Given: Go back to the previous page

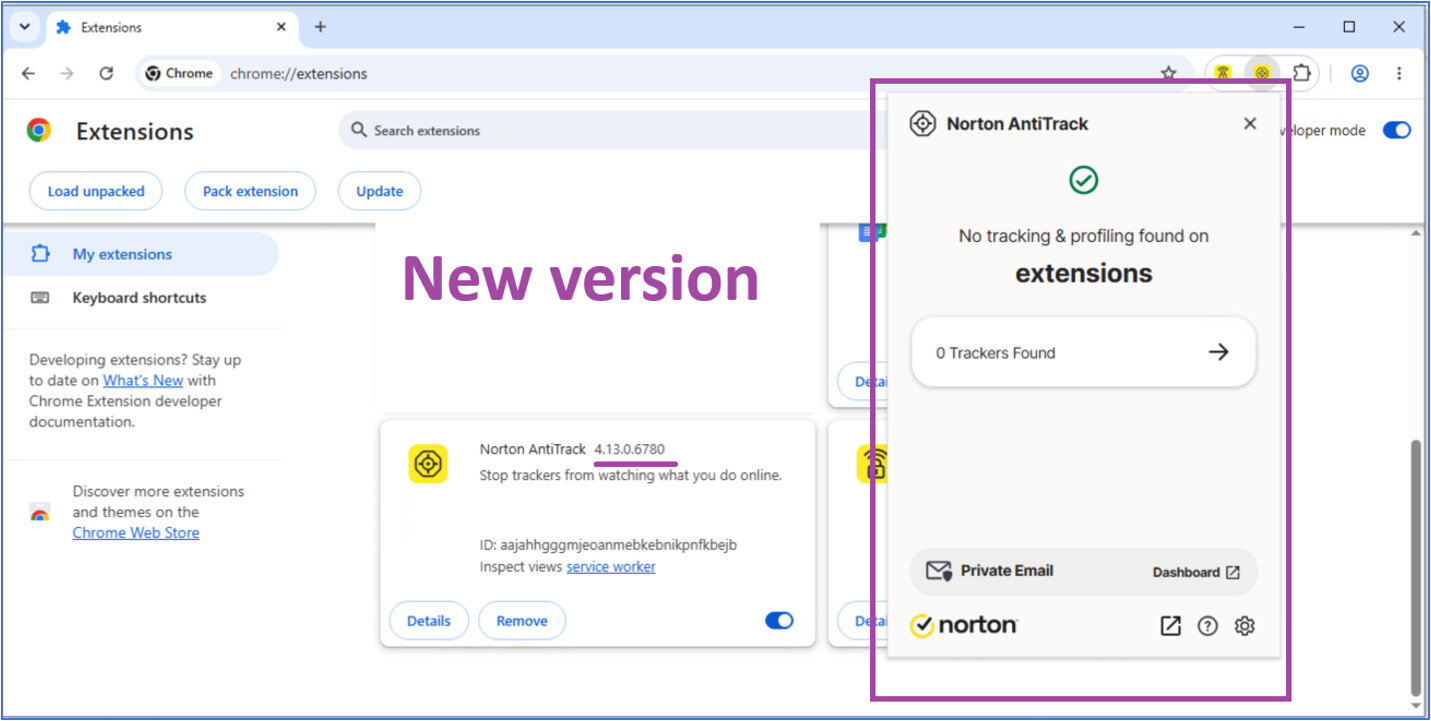Looking at the screenshot, I should pos(28,73).
